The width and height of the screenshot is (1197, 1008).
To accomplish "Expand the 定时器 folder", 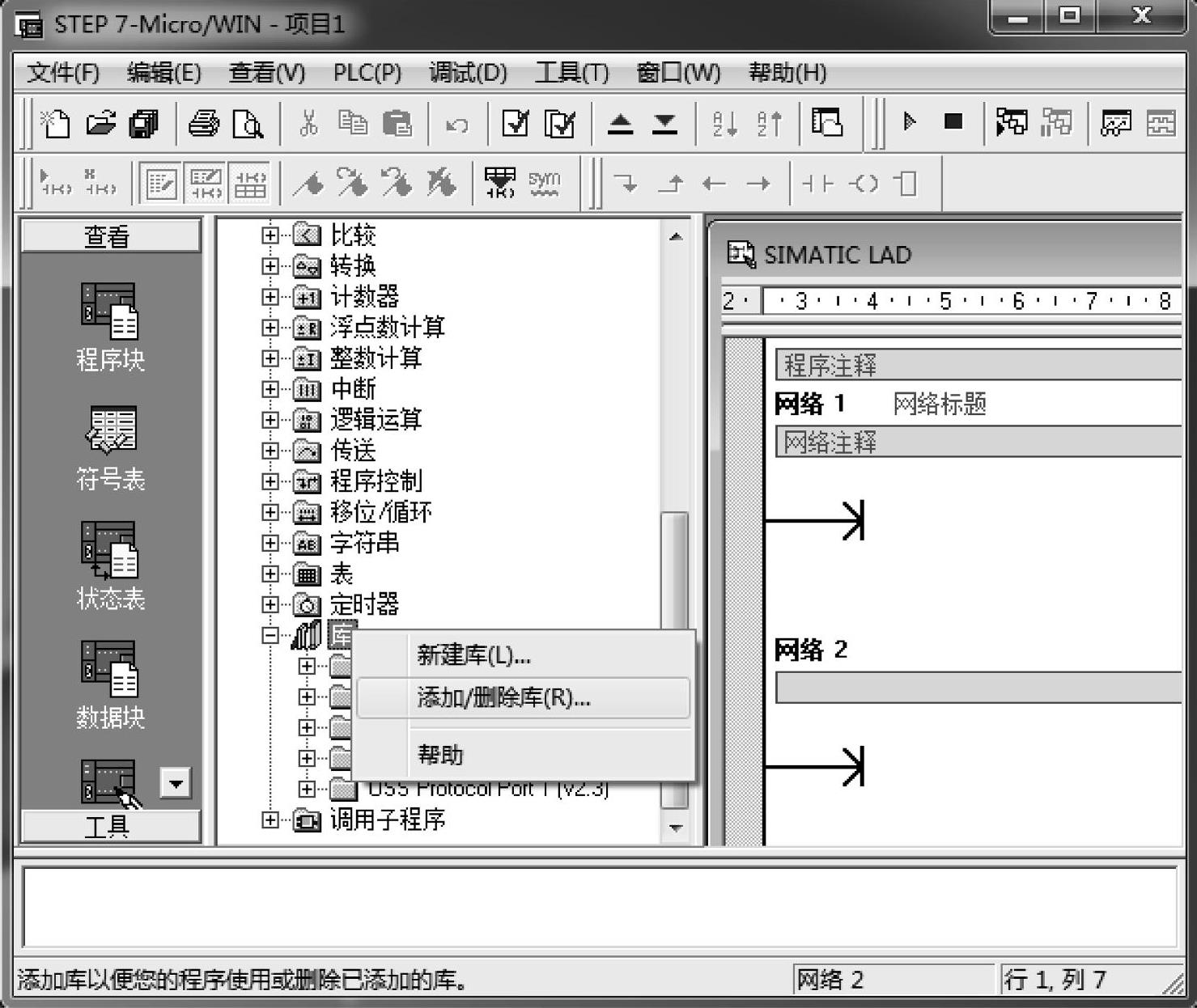I will point(270,604).
